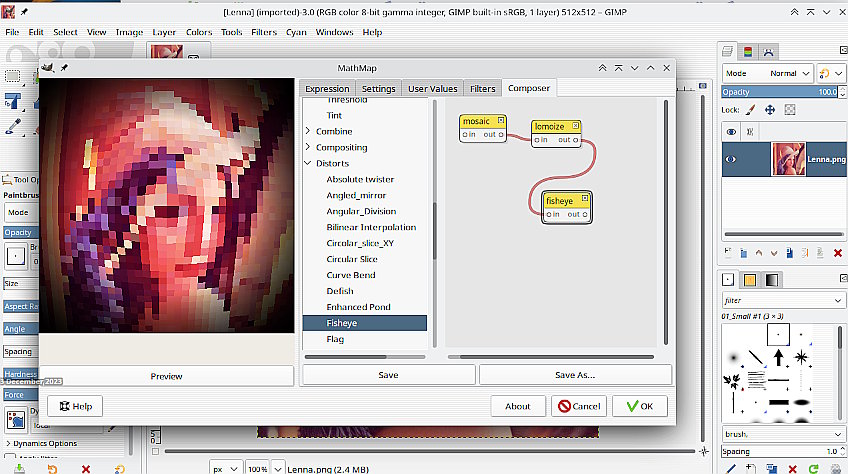The height and width of the screenshot is (474, 848).
Task: Open the px unit dropdown in status bar
Action: coord(225,469)
